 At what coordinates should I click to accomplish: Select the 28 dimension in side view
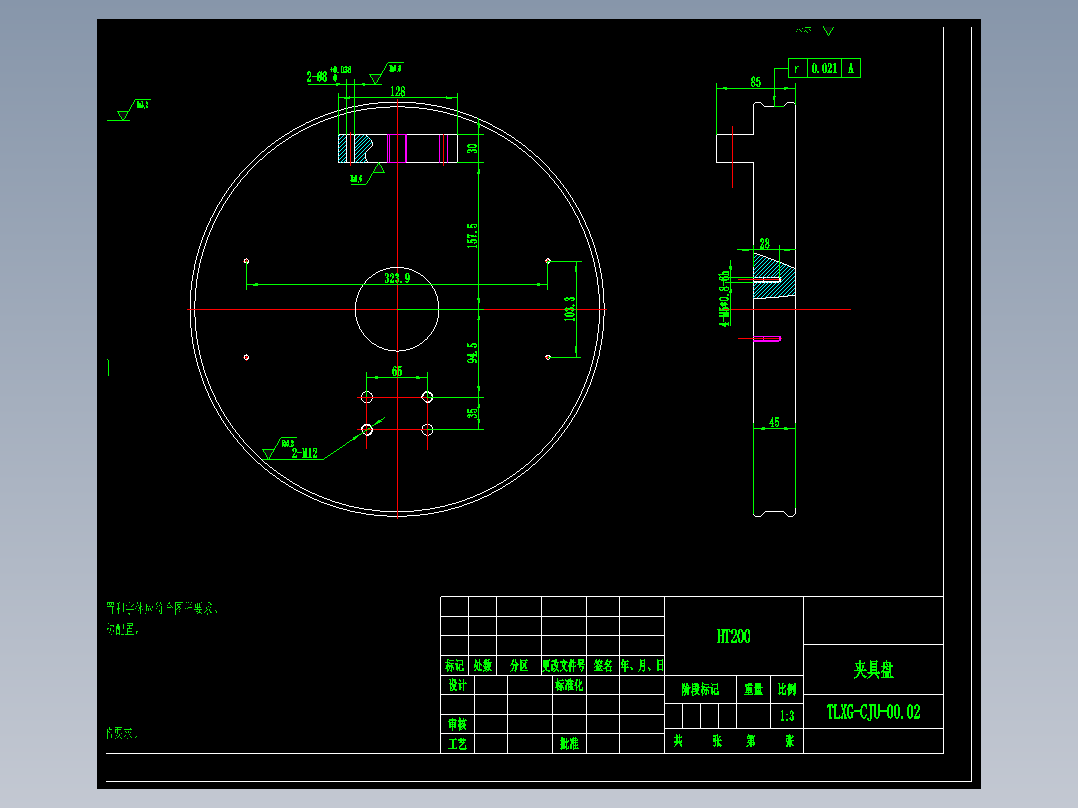764,243
